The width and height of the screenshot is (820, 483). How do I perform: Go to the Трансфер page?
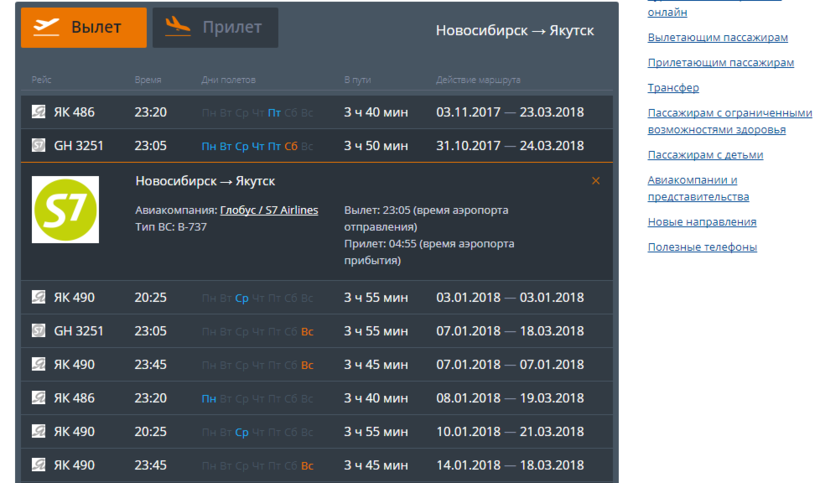coord(673,88)
